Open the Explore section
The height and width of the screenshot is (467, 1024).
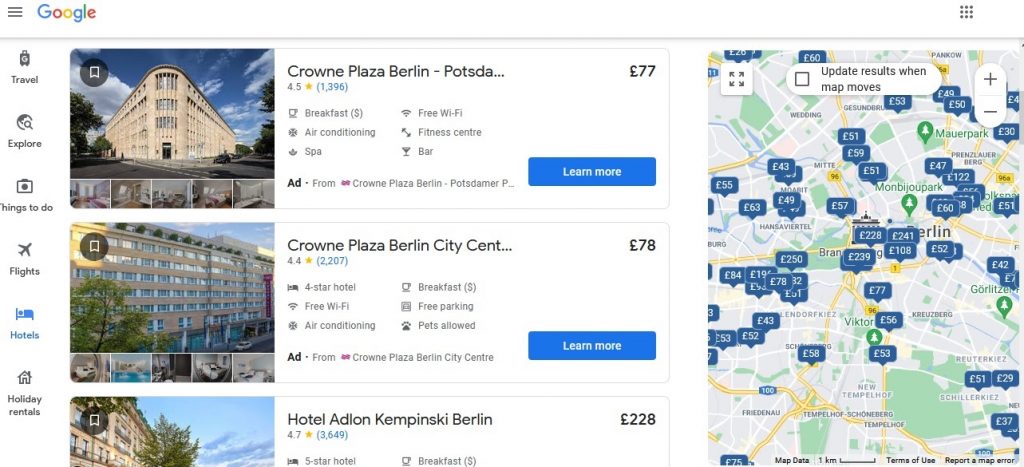click(25, 131)
